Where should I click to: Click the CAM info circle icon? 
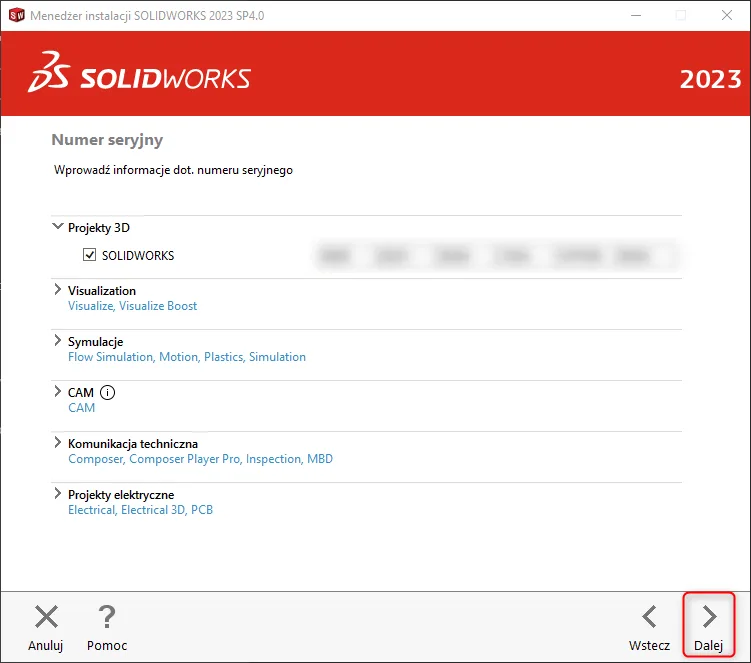pyautogui.click(x=107, y=393)
